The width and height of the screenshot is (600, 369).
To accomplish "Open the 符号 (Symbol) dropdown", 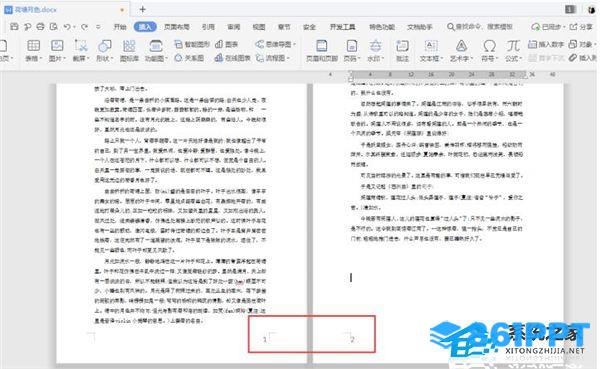I will tap(489, 59).
